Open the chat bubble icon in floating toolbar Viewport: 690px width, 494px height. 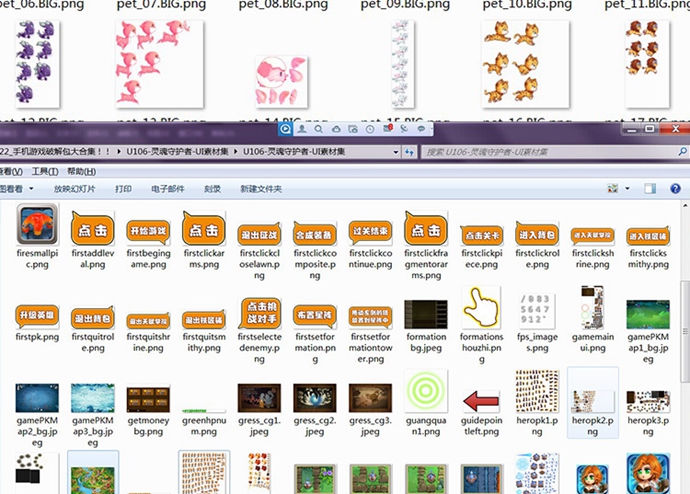(x=421, y=129)
